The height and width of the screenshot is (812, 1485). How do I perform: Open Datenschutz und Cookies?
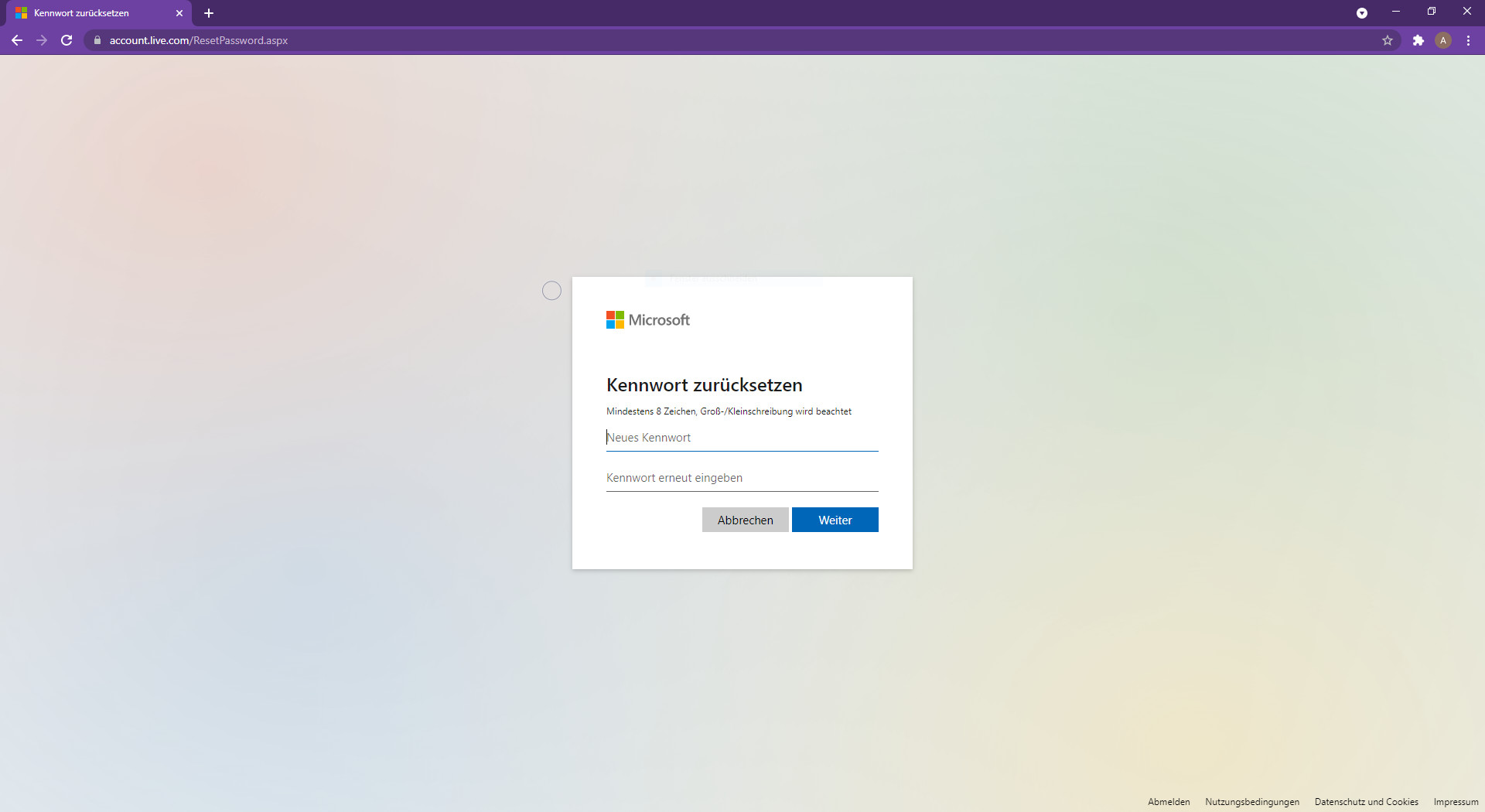(x=1367, y=802)
